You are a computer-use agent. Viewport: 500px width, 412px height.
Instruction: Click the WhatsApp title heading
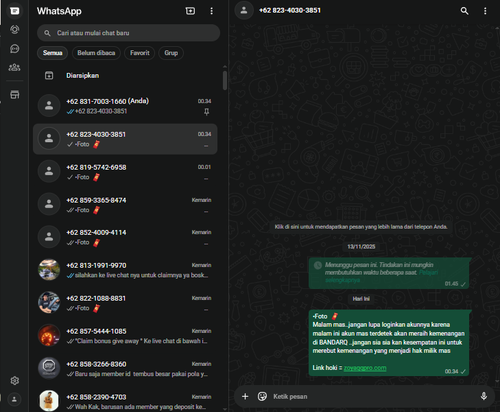pos(59,11)
